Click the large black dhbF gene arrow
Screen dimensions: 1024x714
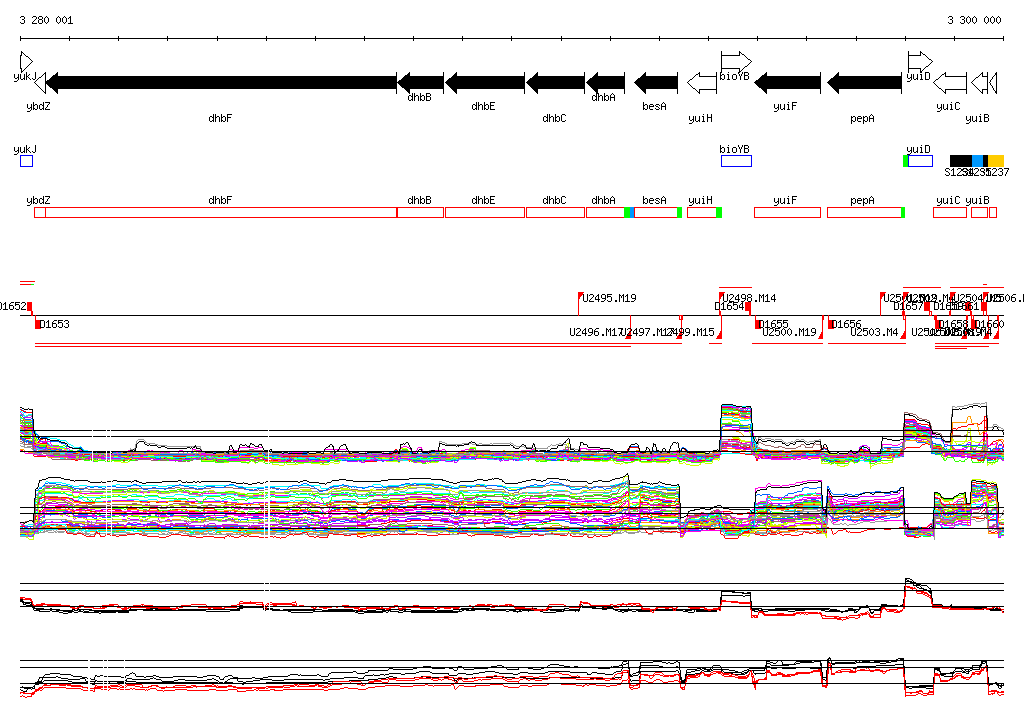[221, 83]
